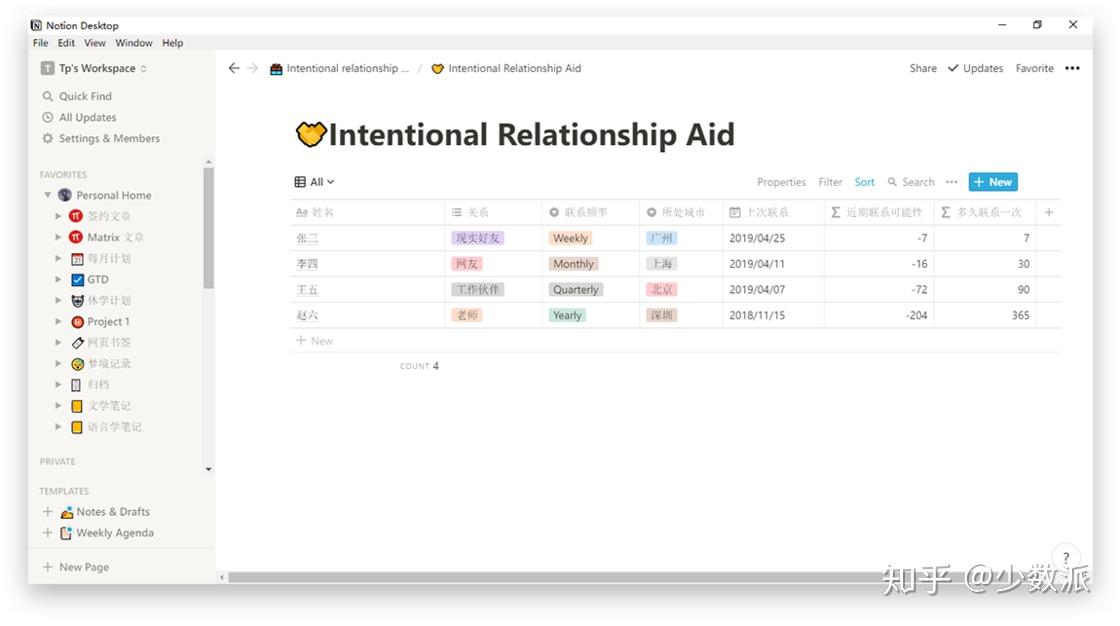1120x626 pixels.
Task: Click the heart emoji page icon beside title
Action: (x=311, y=134)
